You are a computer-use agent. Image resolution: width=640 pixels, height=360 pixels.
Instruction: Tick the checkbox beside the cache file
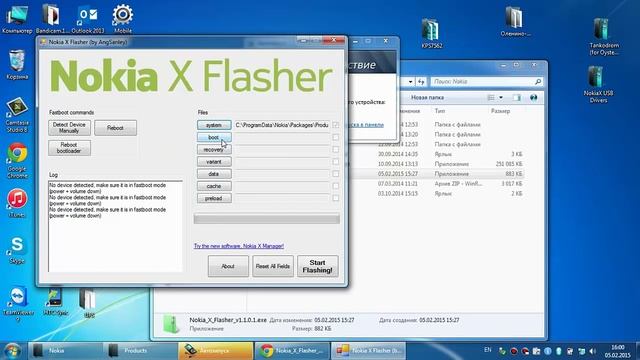coord(336,186)
